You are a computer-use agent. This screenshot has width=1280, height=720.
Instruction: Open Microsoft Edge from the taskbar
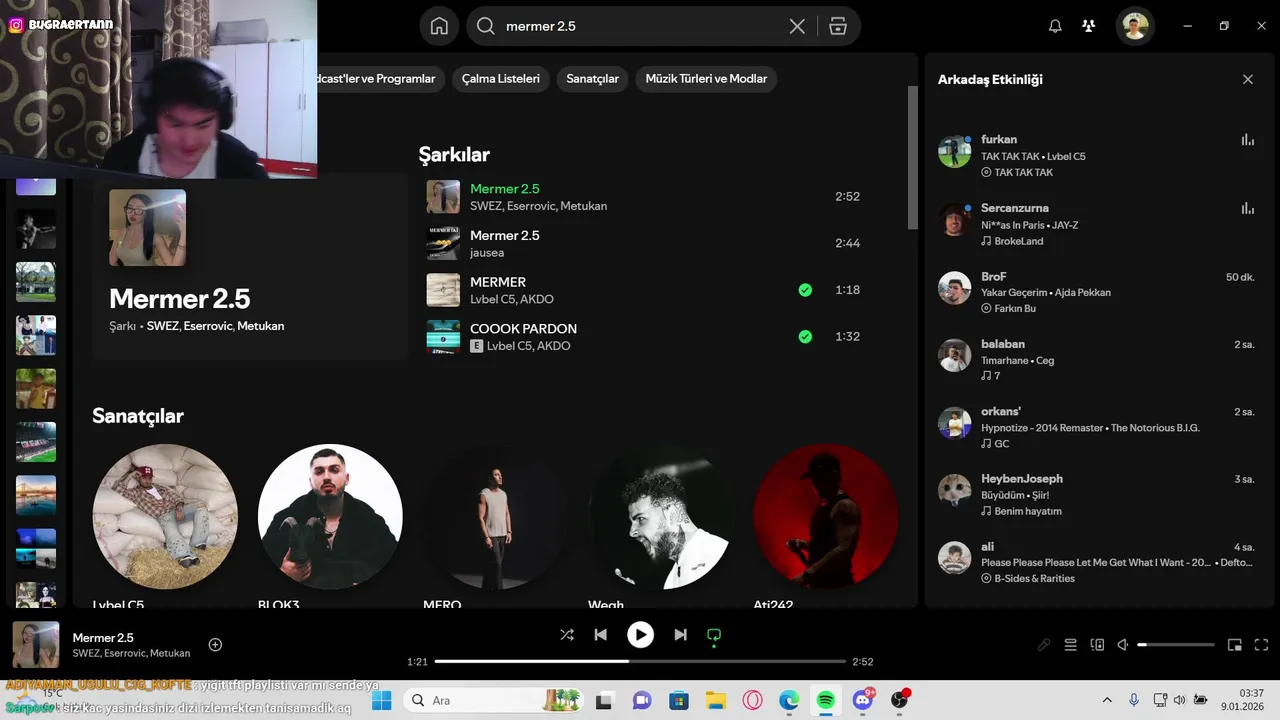click(789, 700)
